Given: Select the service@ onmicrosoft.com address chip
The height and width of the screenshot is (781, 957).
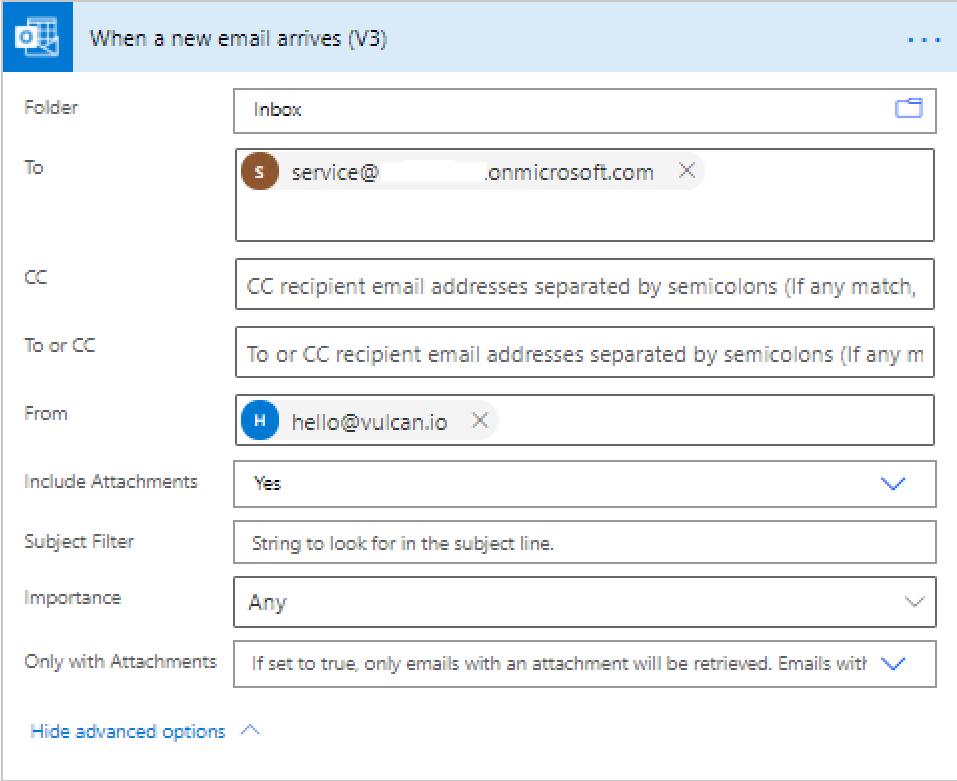Looking at the screenshot, I should point(472,172).
